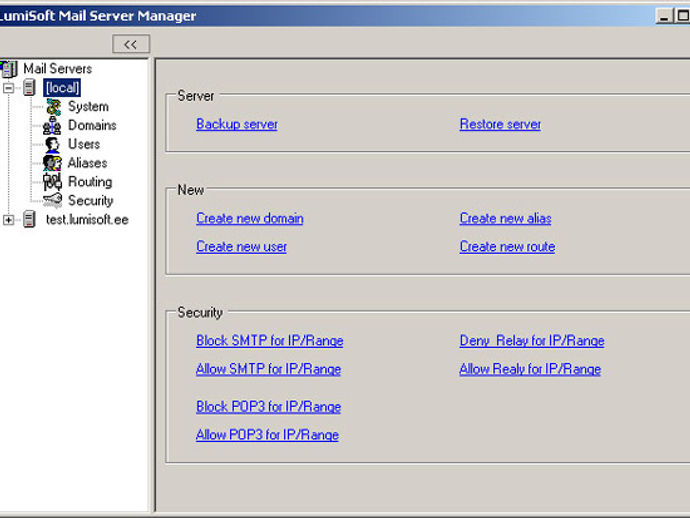Click Block SMTP for IP/Range link

tap(270, 341)
